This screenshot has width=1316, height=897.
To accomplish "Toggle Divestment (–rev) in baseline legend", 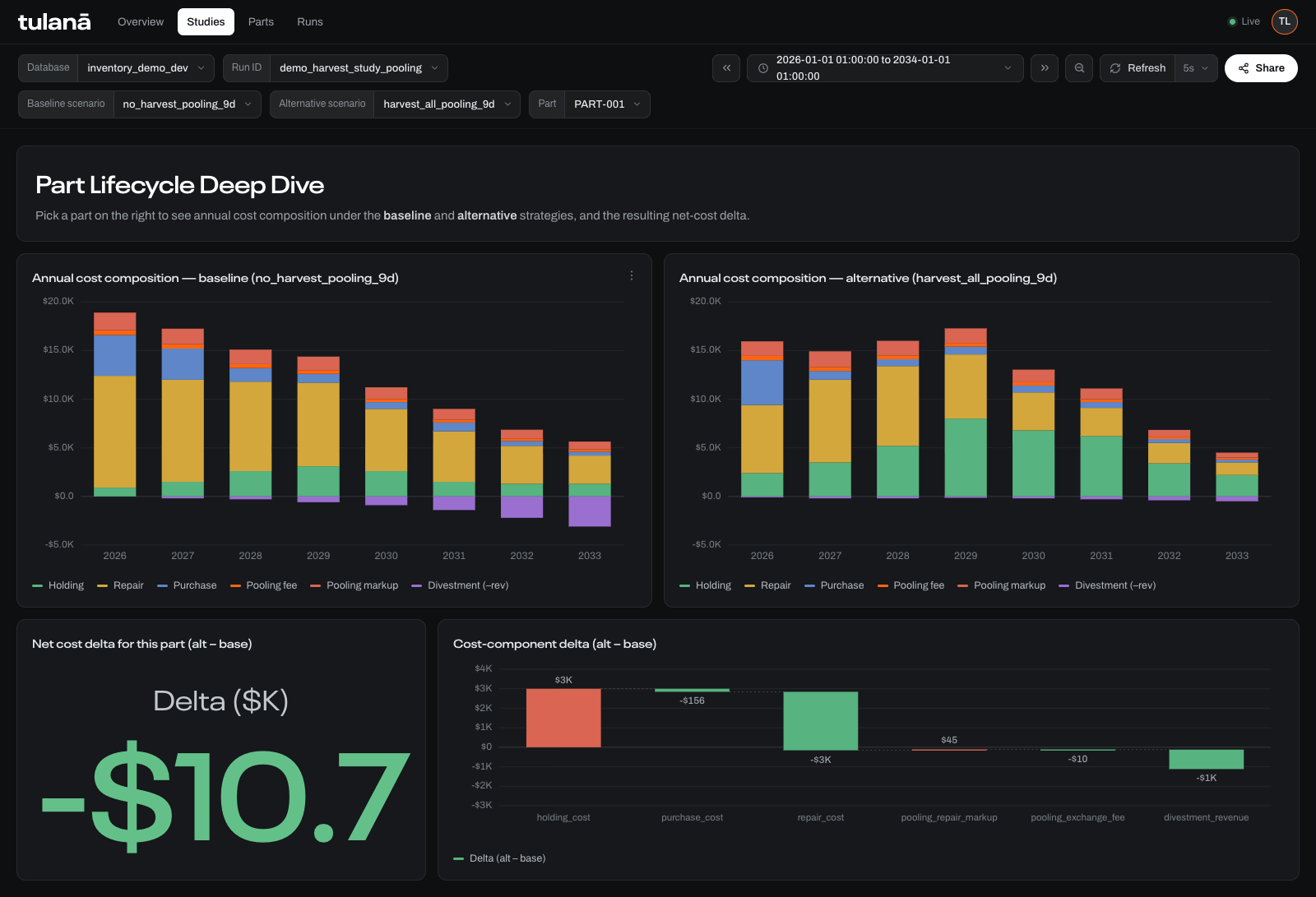I will 460,585.
